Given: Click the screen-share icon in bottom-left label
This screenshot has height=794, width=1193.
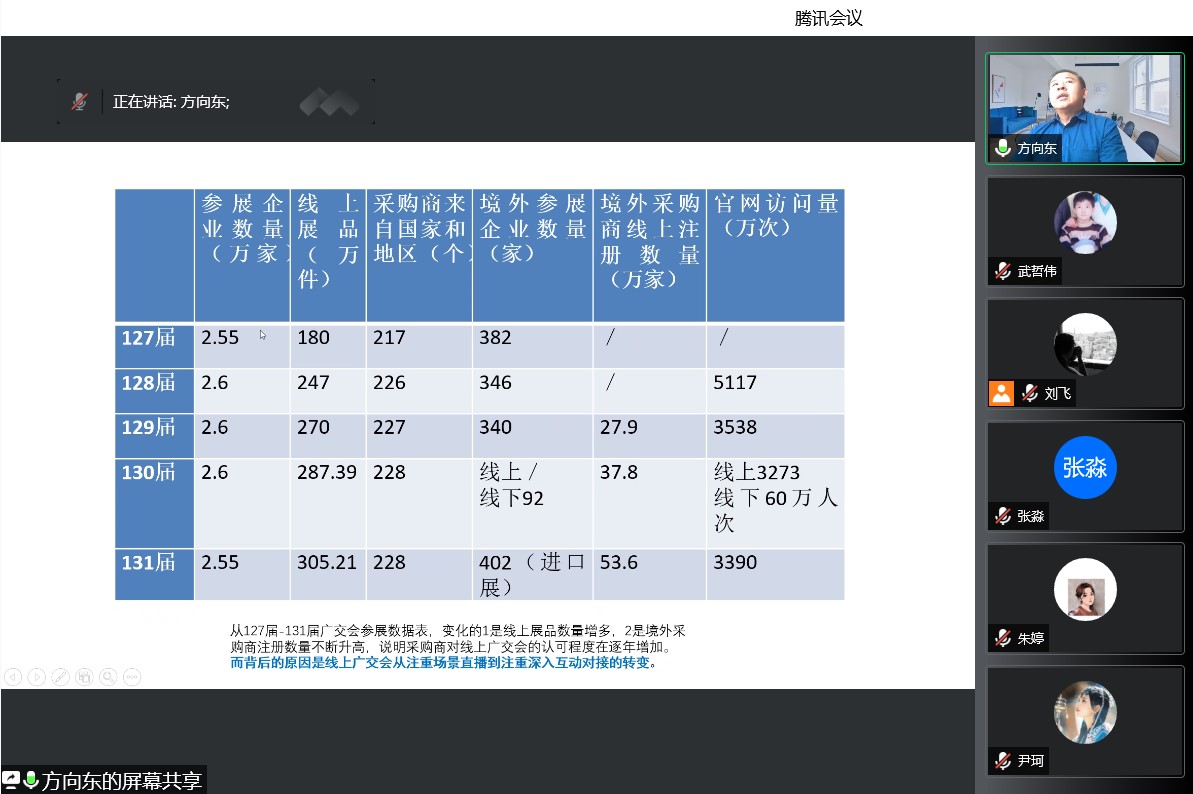Looking at the screenshot, I should 11,780.
